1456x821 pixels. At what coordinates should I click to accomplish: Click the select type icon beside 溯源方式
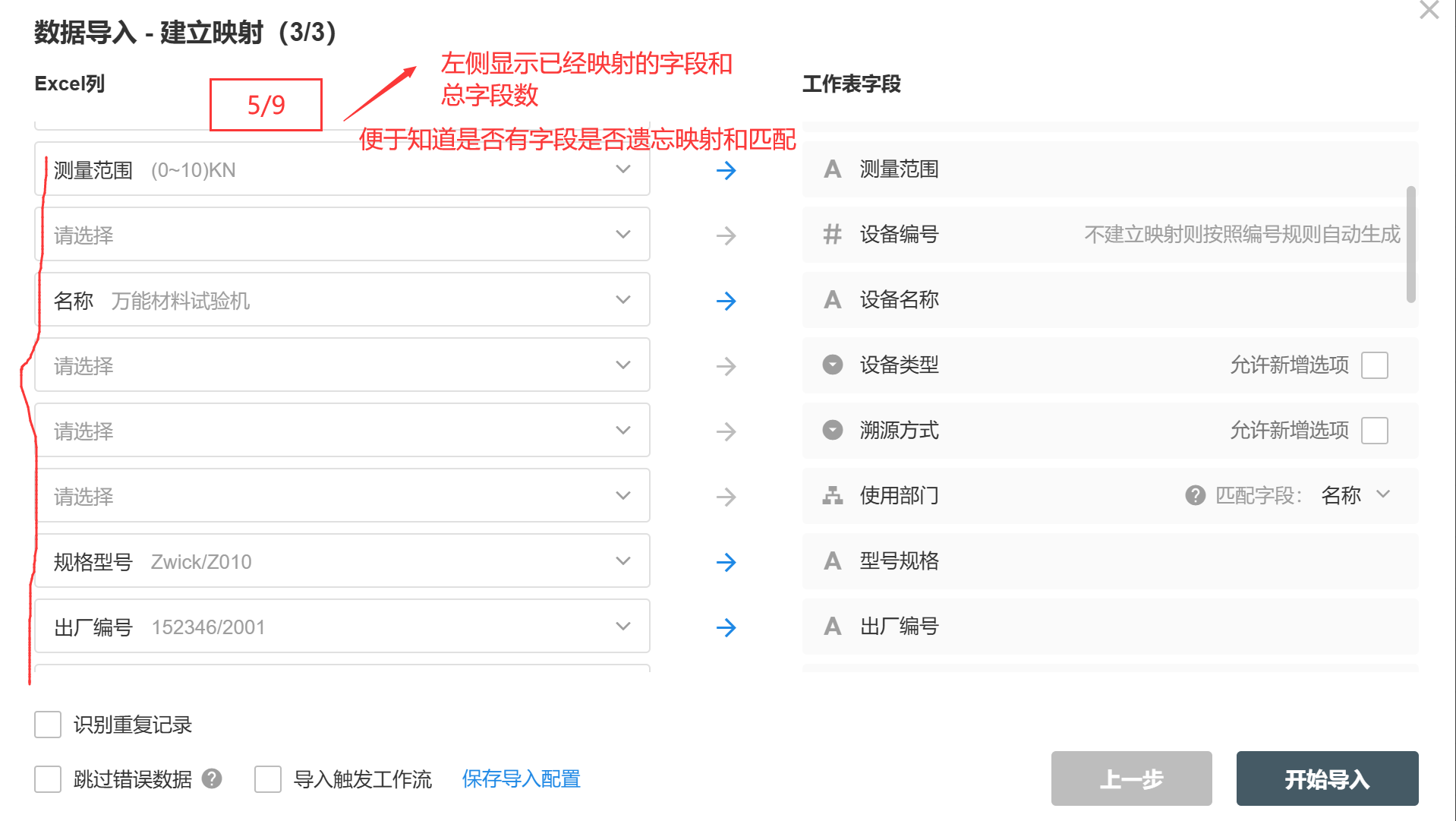tap(832, 431)
